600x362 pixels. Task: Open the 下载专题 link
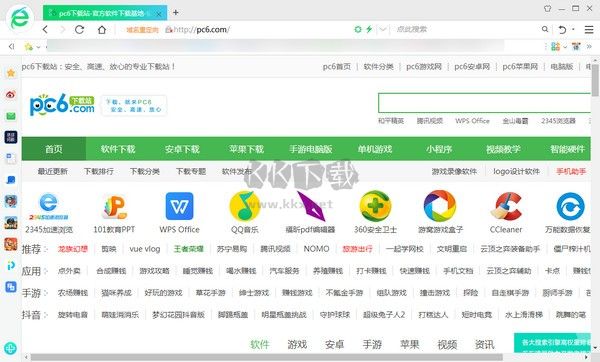coord(191,171)
